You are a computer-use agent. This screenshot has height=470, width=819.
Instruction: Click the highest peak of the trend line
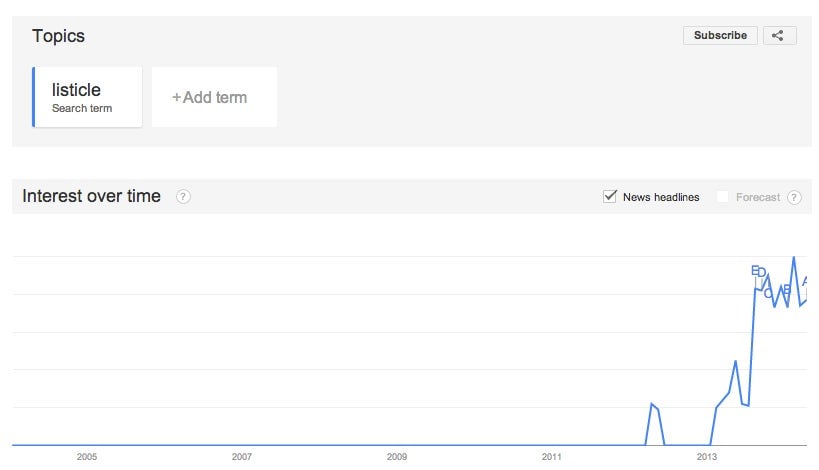794,257
